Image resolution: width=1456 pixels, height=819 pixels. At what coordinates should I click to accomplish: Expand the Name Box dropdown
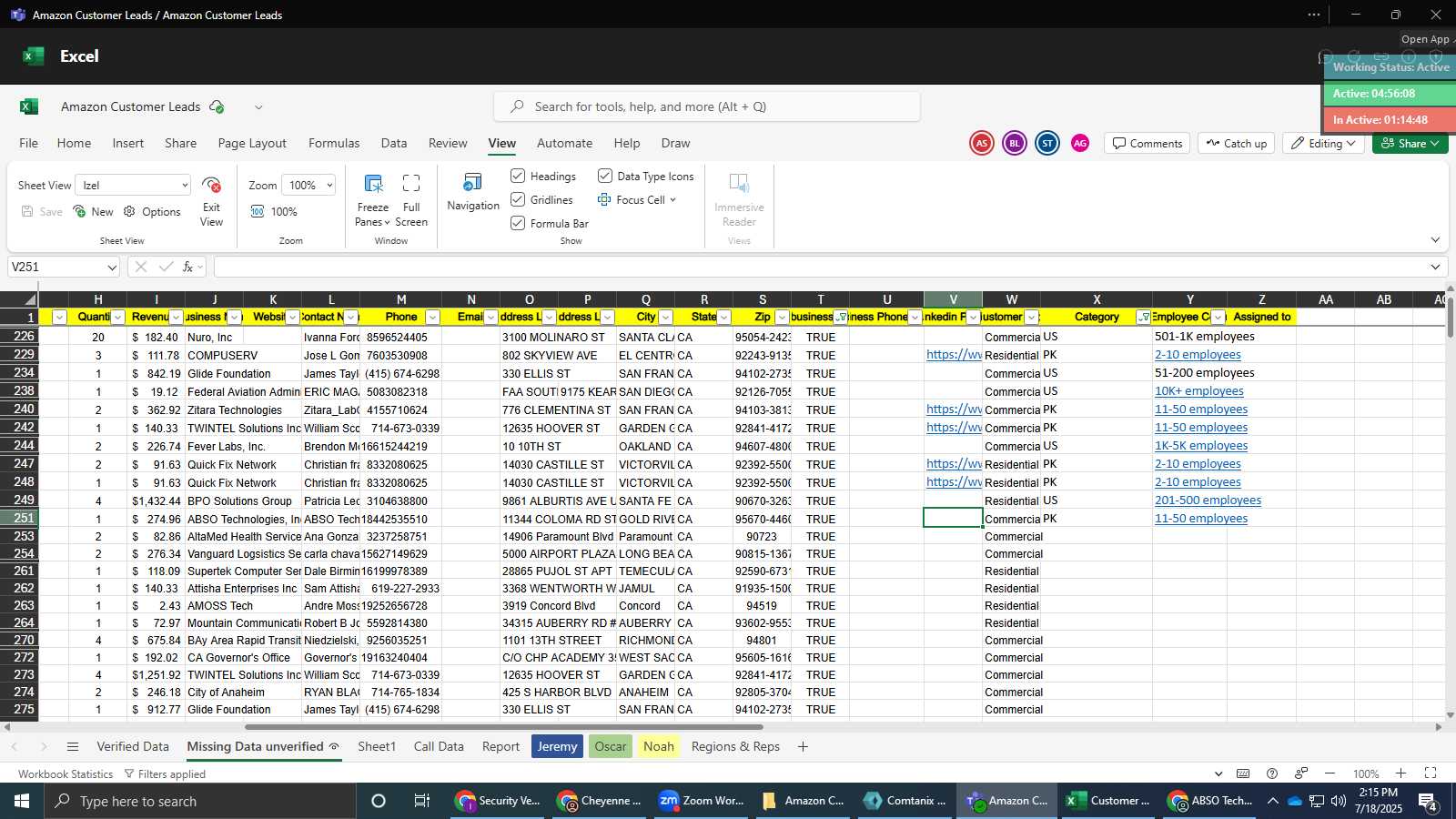point(112,267)
